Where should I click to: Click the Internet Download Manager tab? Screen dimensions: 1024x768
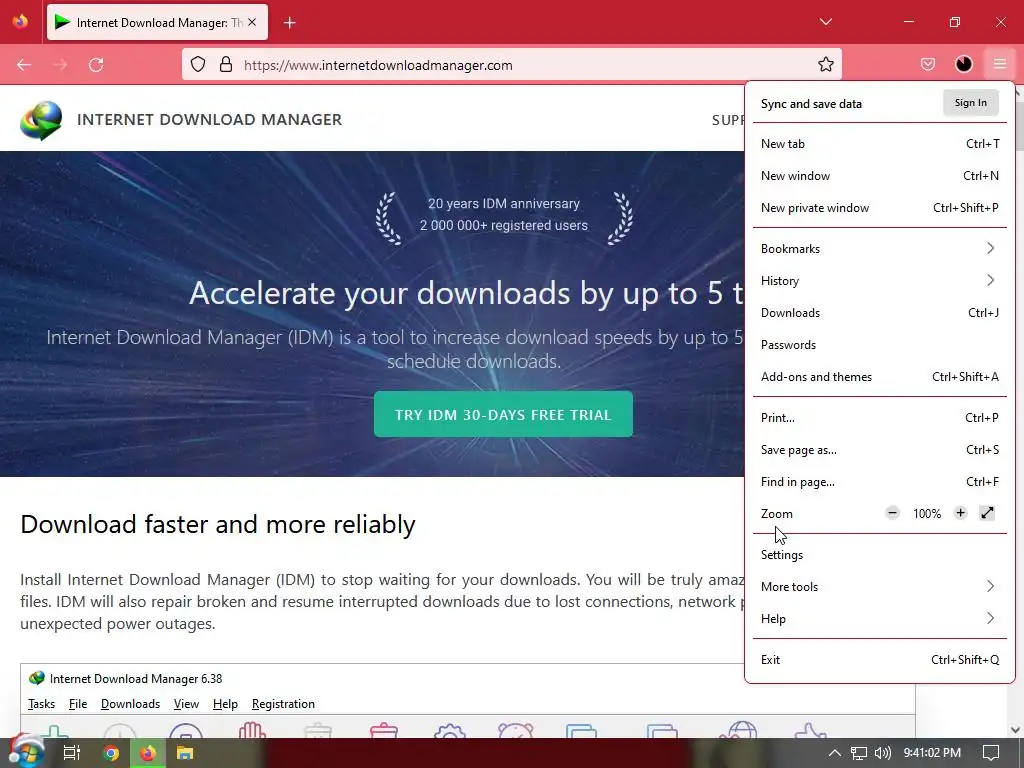tap(157, 22)
